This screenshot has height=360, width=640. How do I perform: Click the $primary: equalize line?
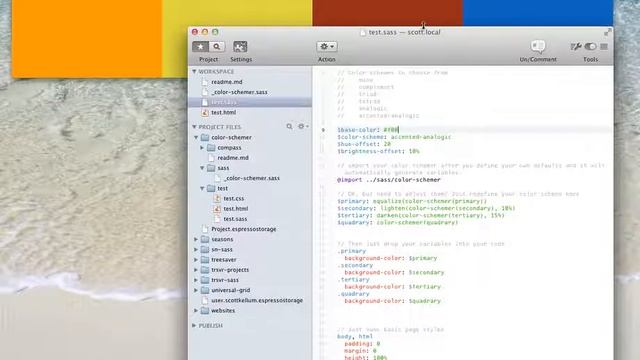tap(412, 201)
